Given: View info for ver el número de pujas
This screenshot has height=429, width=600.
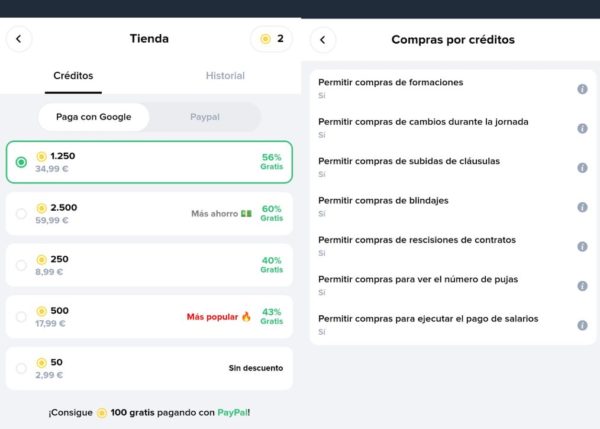Looking at the screenshot, I should (x=582, y=285).
